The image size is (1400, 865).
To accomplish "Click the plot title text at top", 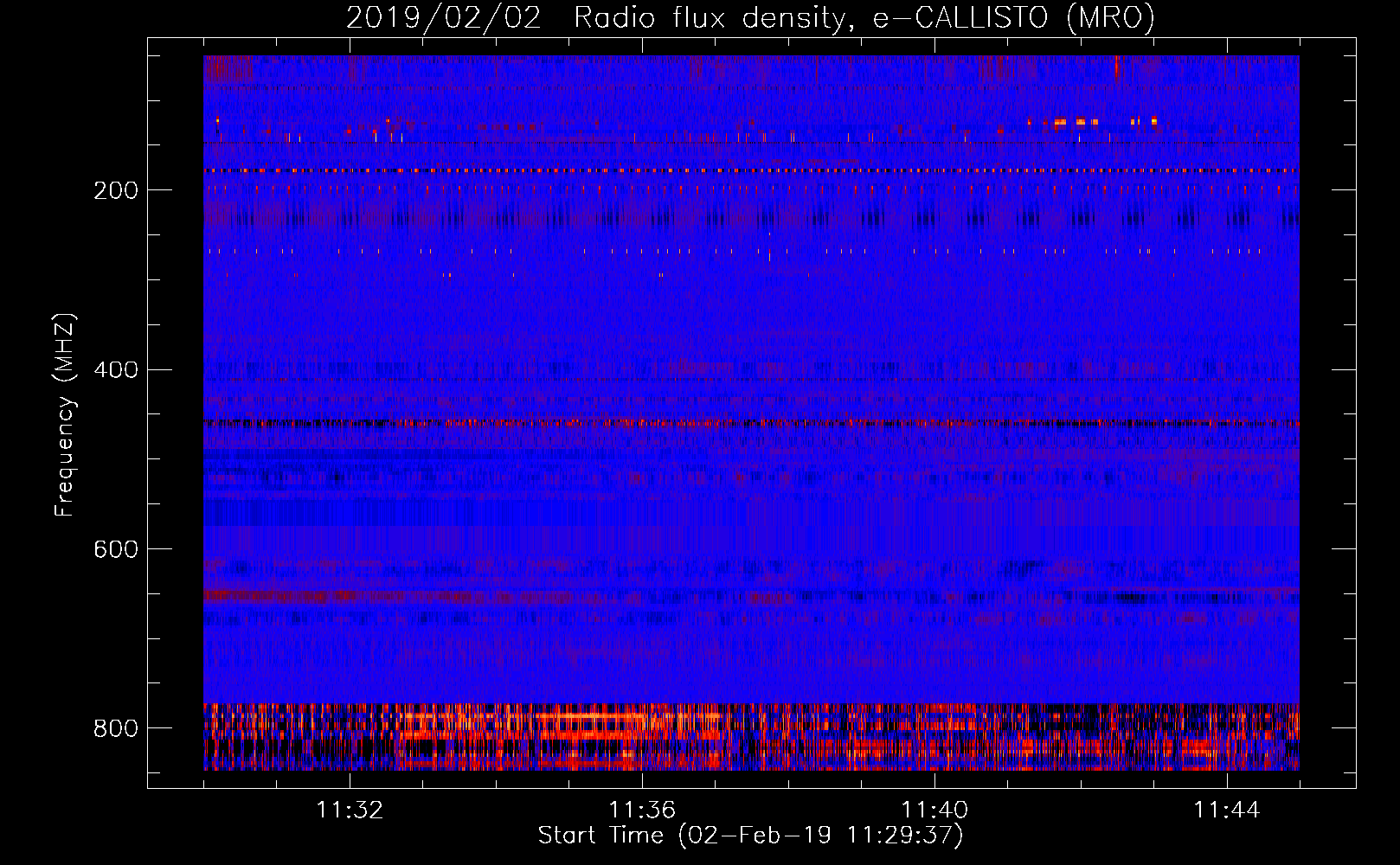I will click(750, 17).
